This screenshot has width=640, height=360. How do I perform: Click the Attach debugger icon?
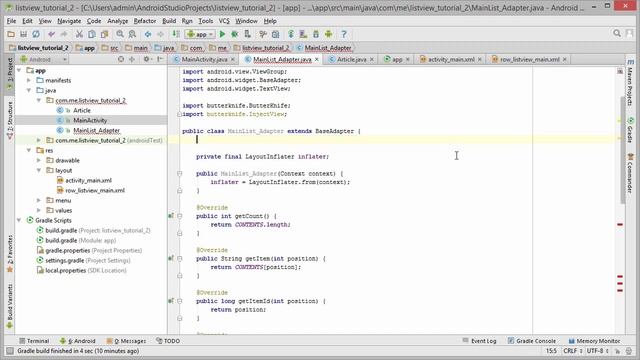click(247, 34)
